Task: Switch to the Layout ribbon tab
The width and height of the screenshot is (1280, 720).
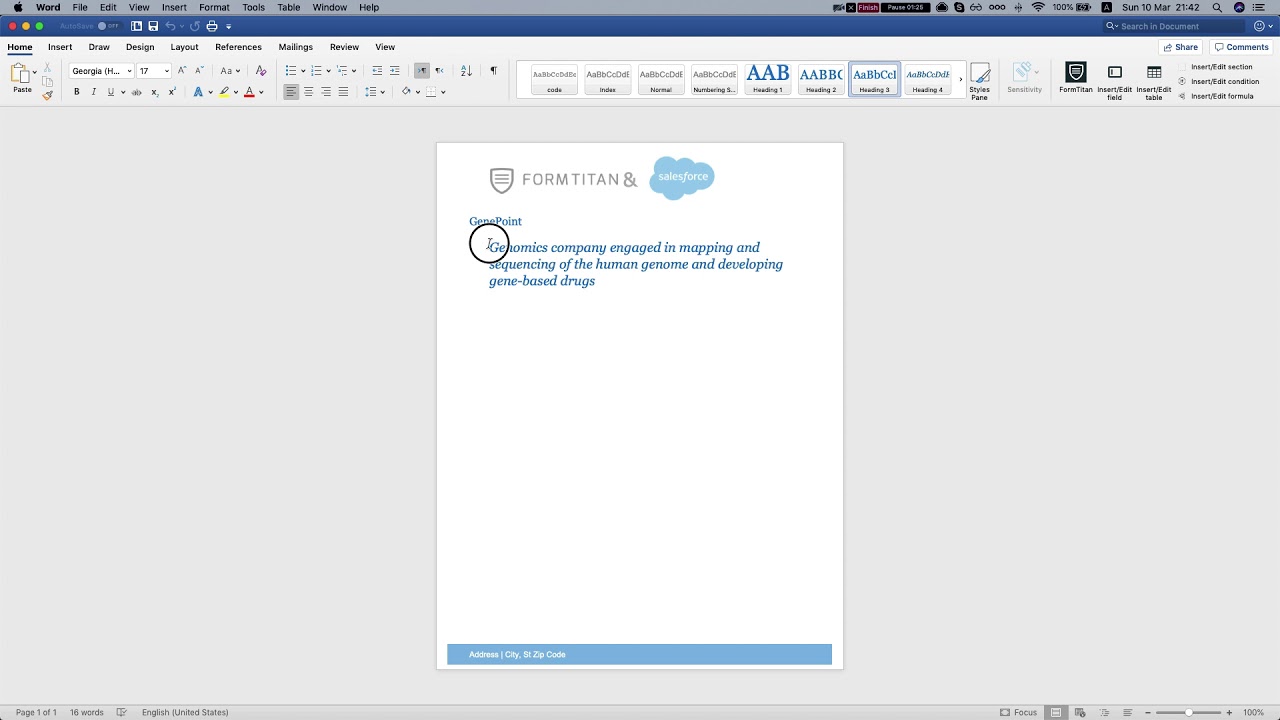Action: [x=184, y=47]
